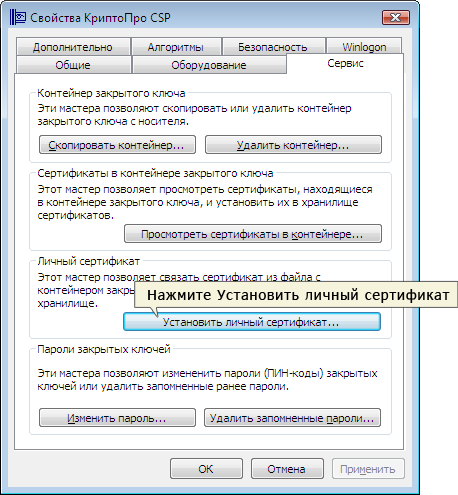Click Удалить контейнер button
Image resolution: width=458 pixels, height=495 pixels.
(x=293, y=145)
